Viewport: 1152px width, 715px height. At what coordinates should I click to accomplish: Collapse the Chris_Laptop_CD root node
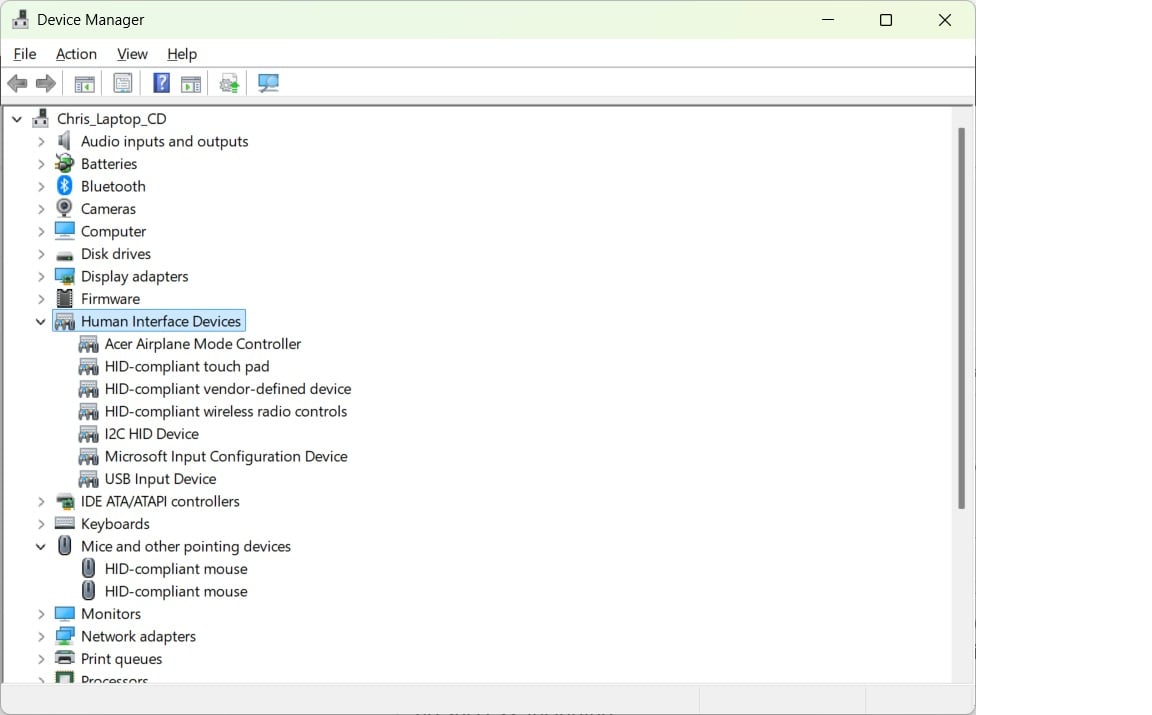[x=17, y=119]
